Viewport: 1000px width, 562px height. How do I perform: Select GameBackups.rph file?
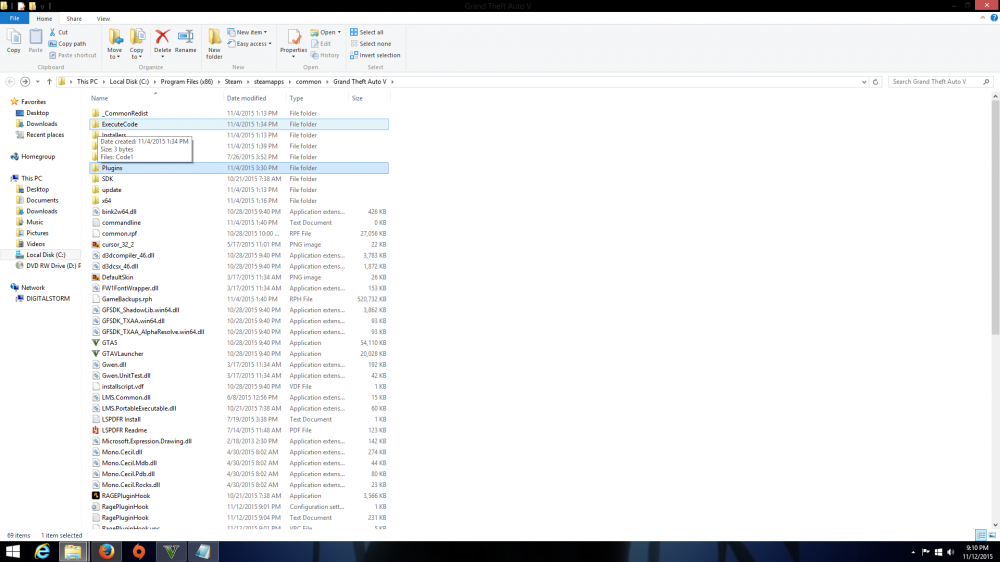[127, 299]
